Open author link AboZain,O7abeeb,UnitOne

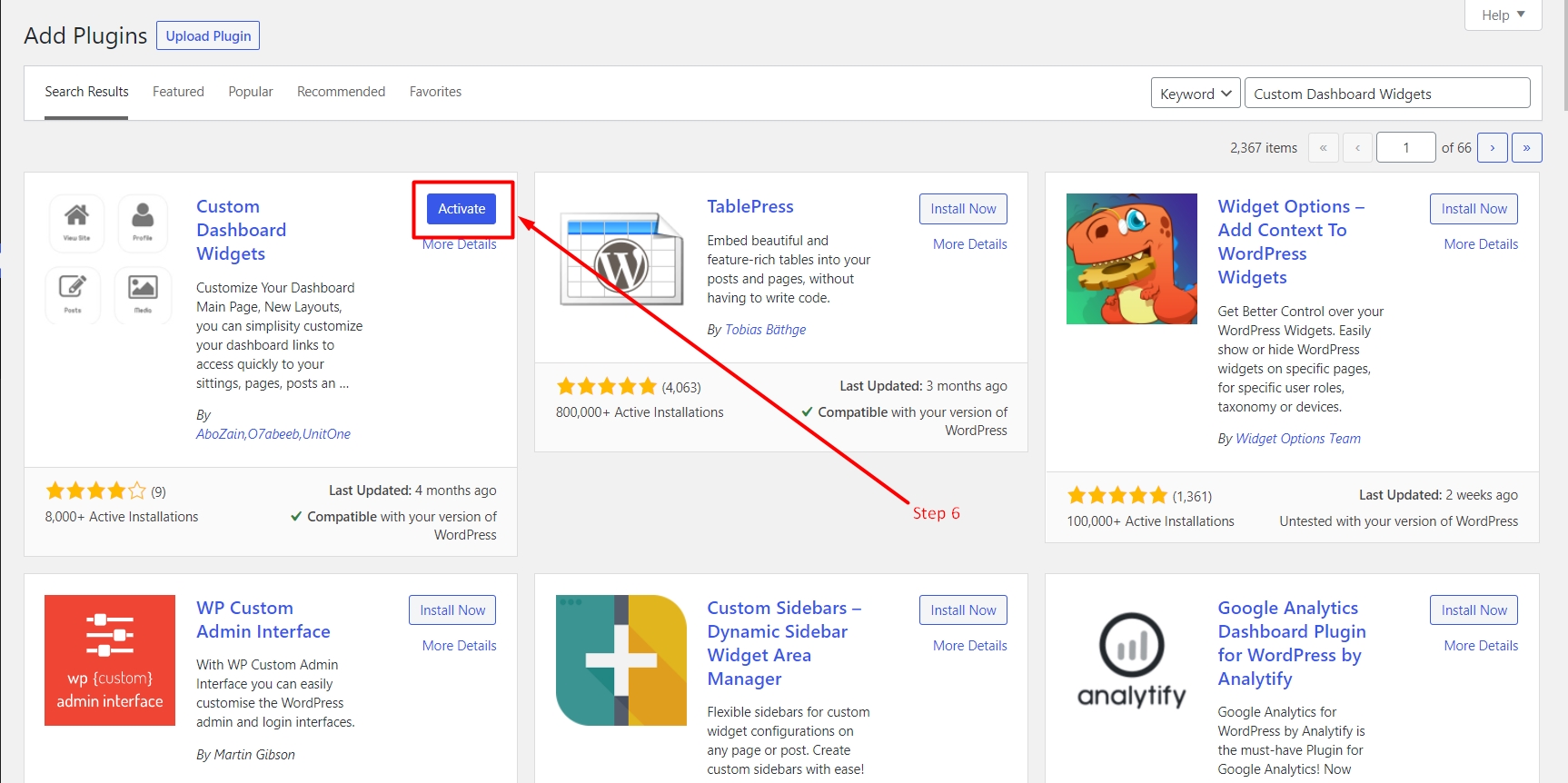273,434
